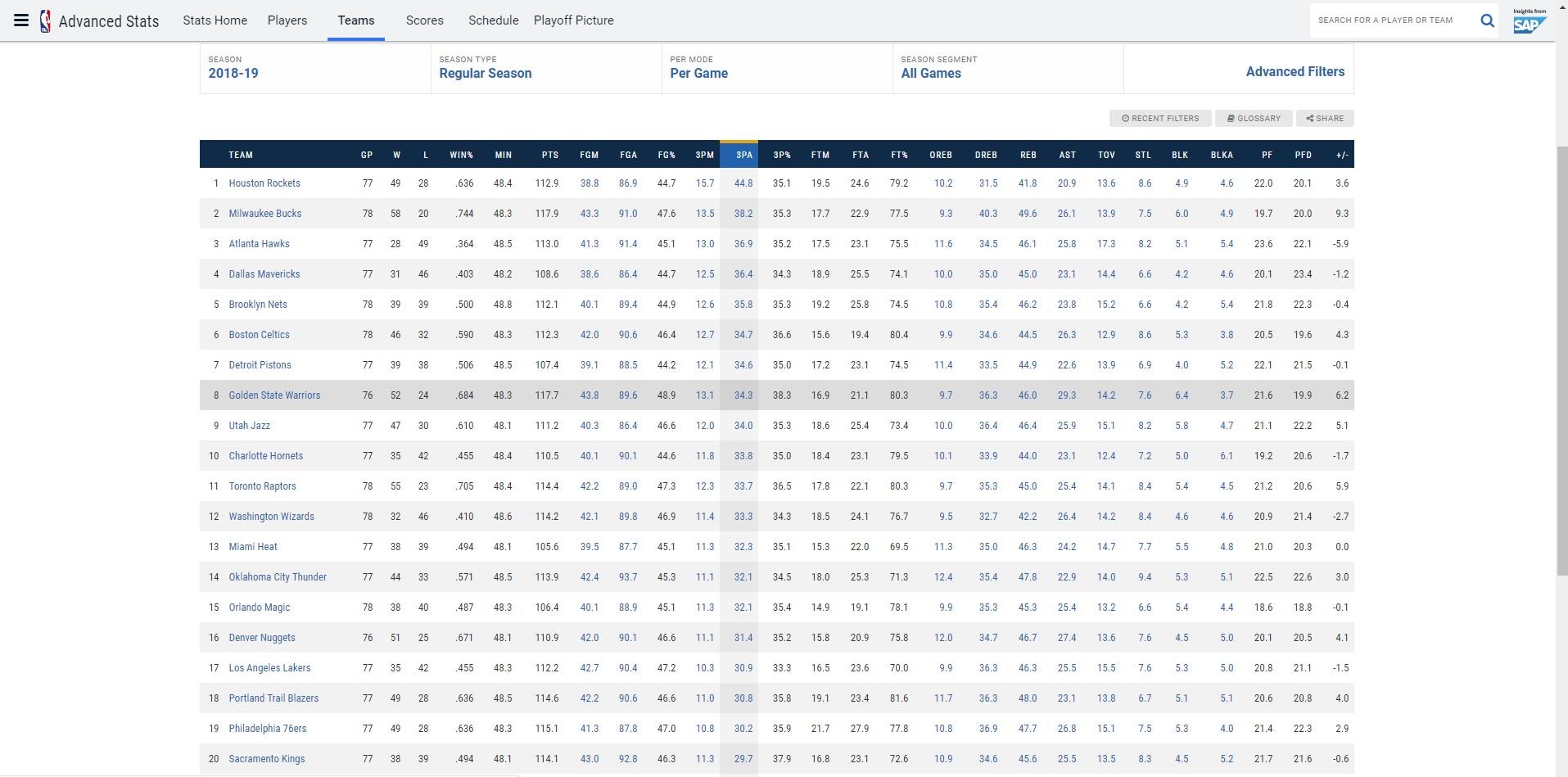Open Brooklyn Nets team link
Image resolution: width=1568 pixels, height=777 pixels.
point(258,305)
